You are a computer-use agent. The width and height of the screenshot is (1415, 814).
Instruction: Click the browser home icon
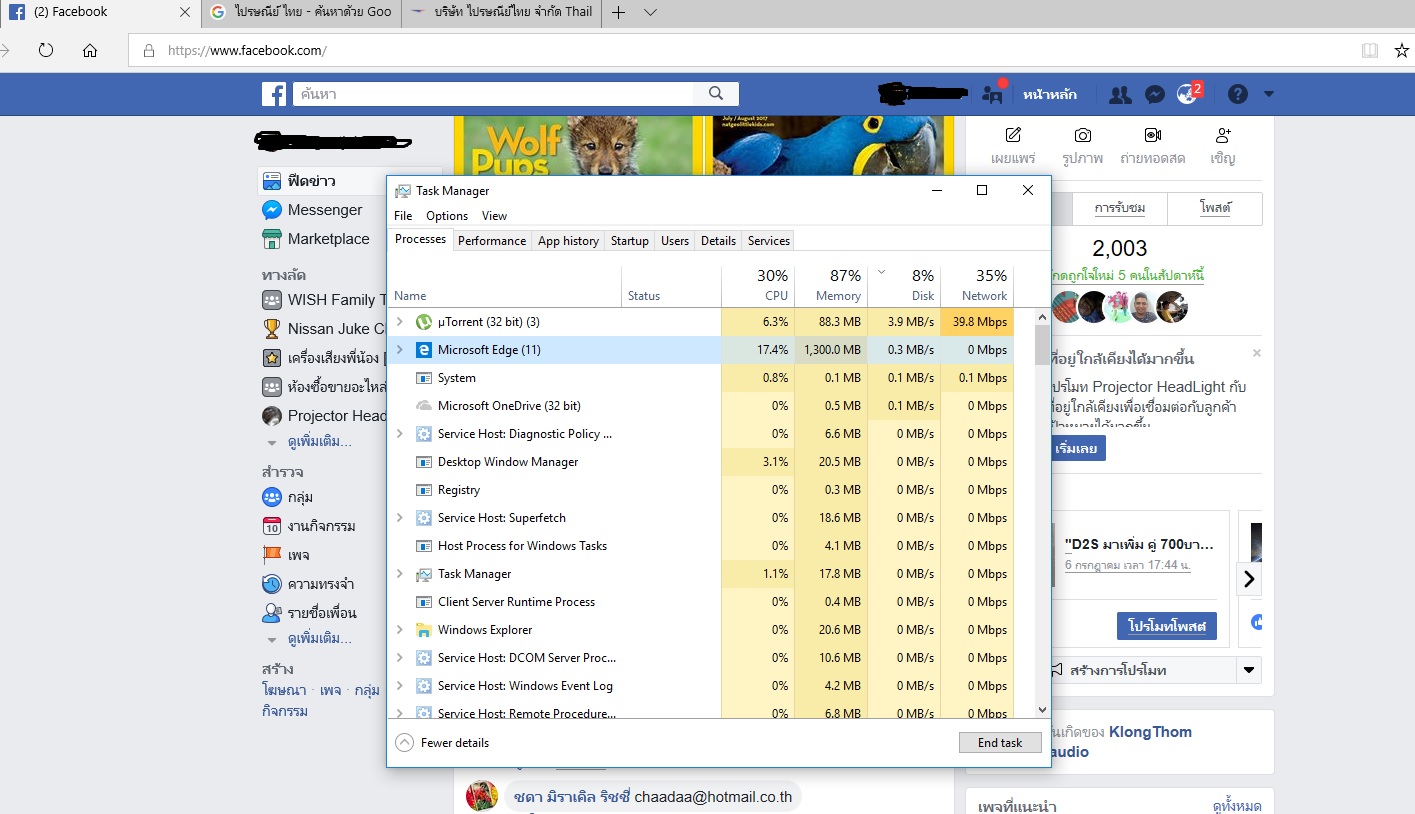point(90,50)
